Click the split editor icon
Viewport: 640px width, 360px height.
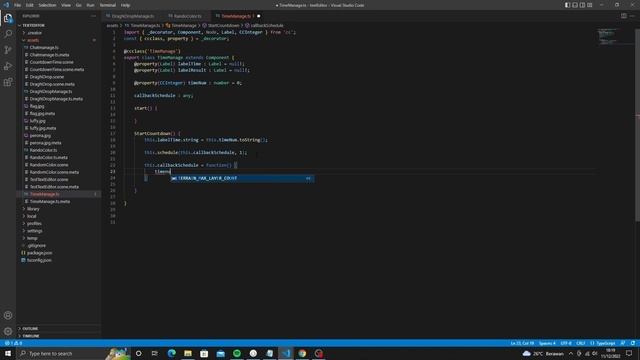click(x=624, y=16)
